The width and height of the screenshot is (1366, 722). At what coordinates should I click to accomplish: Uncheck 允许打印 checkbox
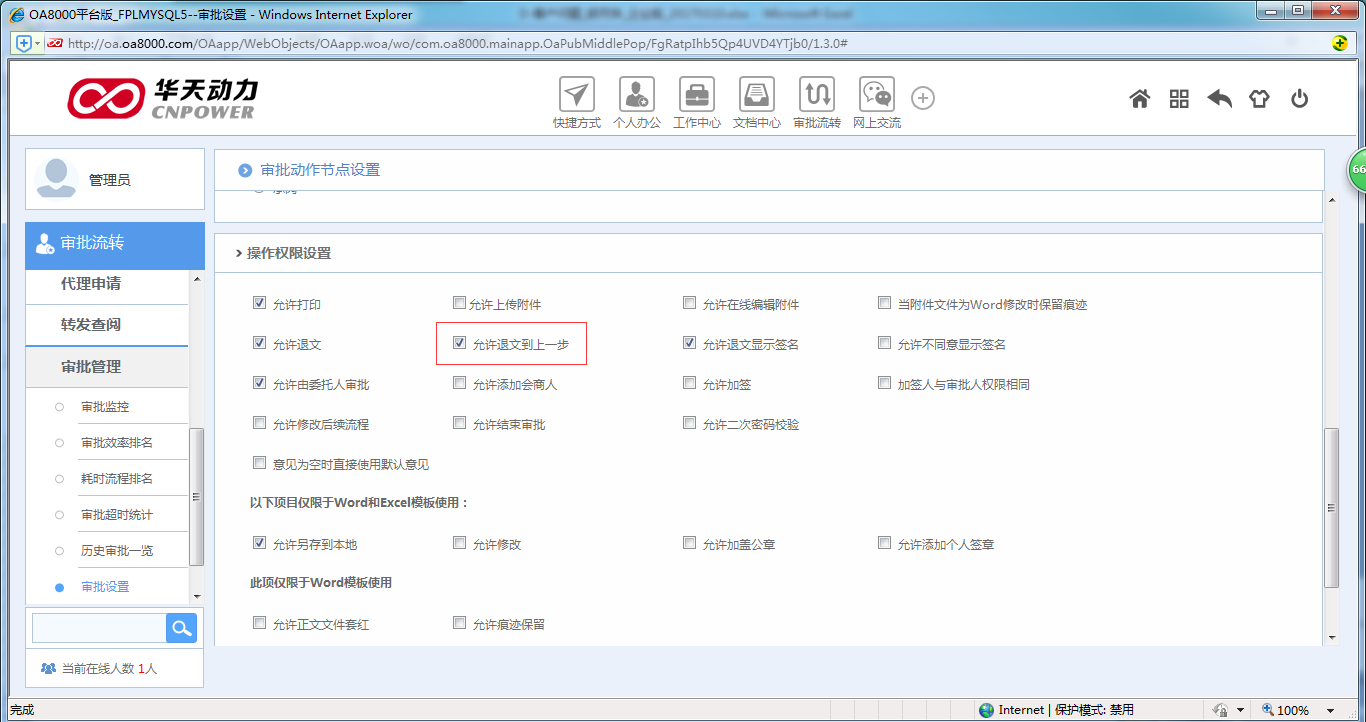260,303
